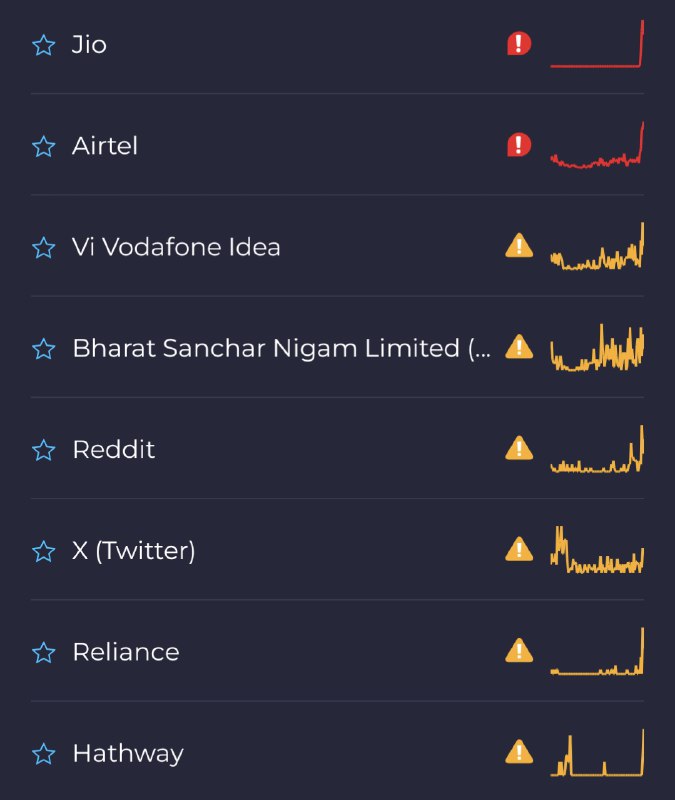The height and width of the screenshot is (800, 675).
Task: Open the Reliance service name link
Action: tap(126, 652)
